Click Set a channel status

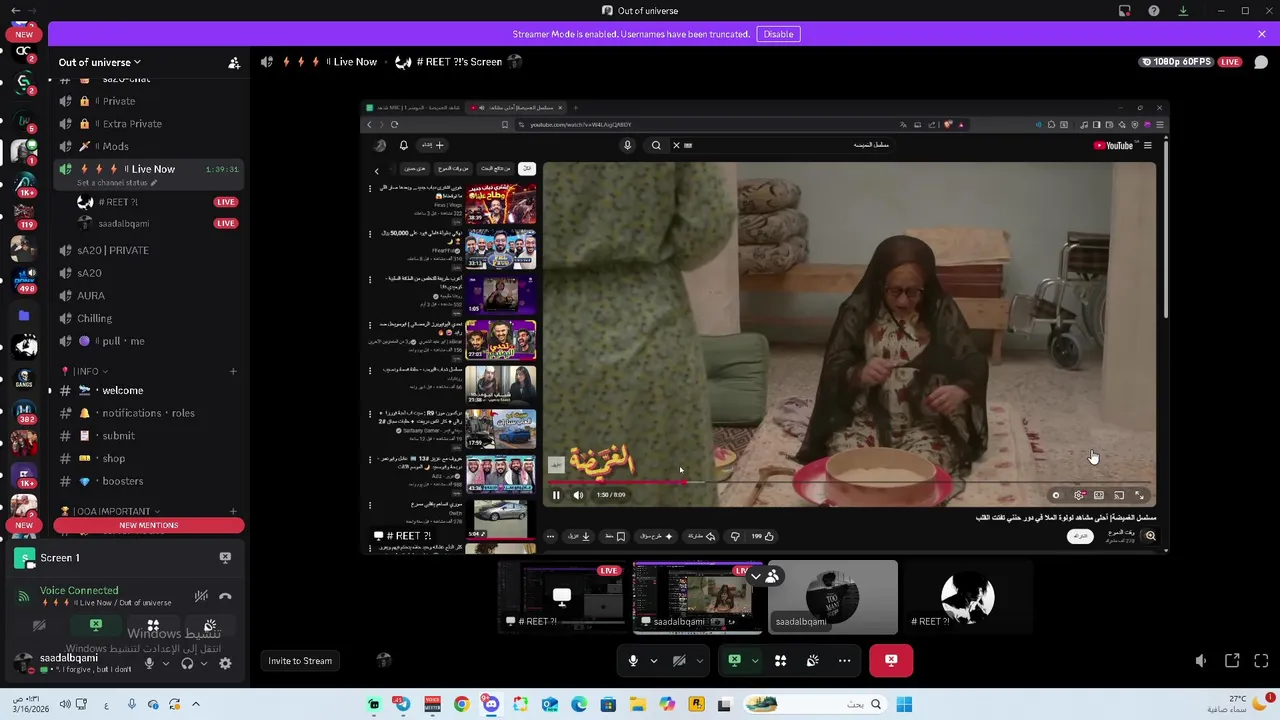point(117,183)
